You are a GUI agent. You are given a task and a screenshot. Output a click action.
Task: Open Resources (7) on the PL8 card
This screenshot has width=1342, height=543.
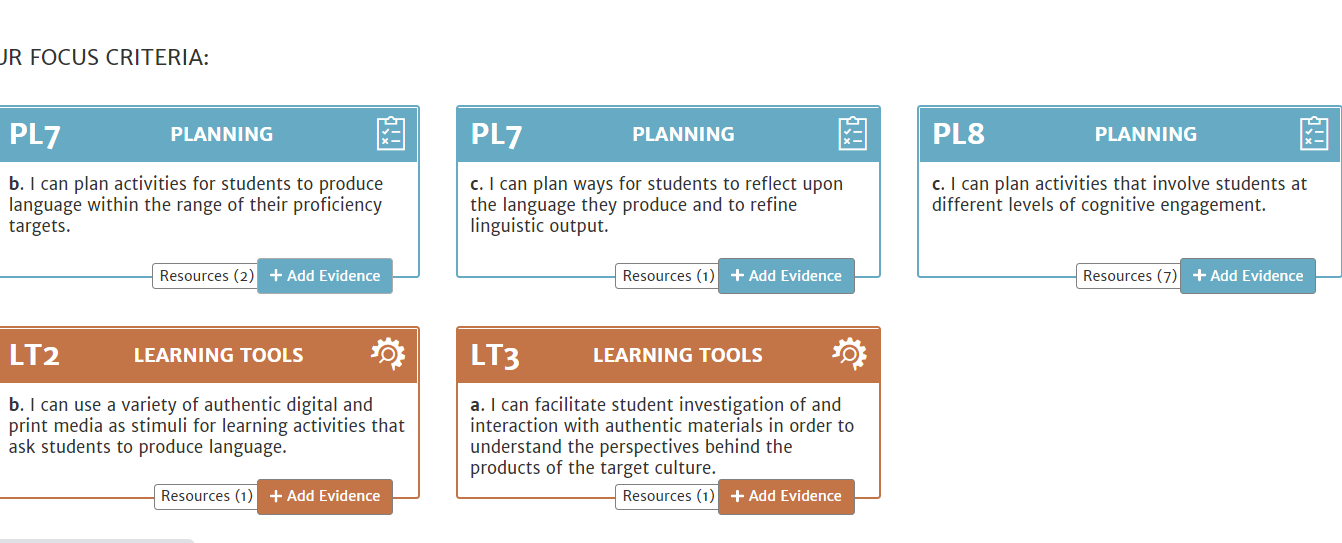click(1129, 276)
